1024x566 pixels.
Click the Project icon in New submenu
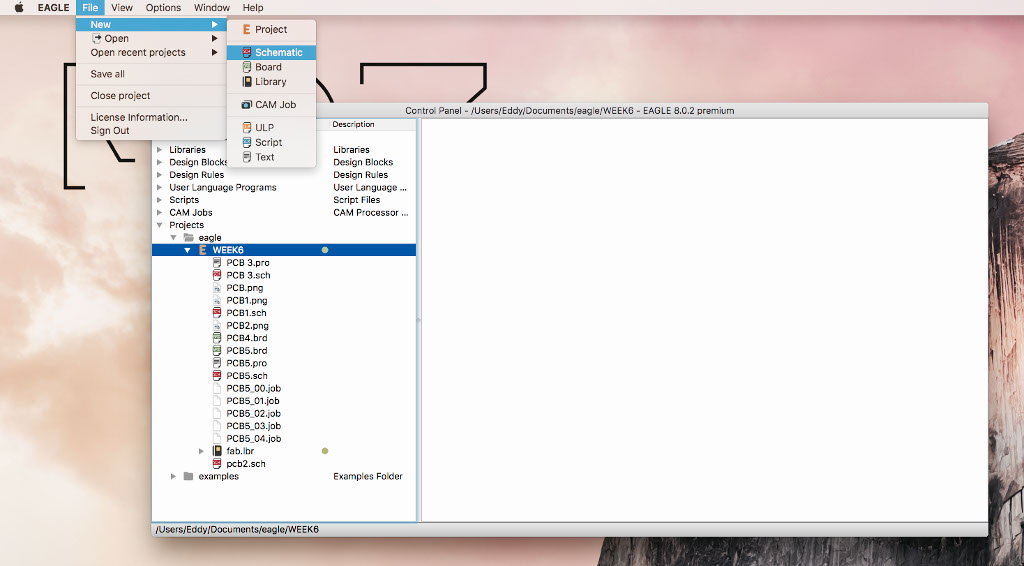[247, 29]
